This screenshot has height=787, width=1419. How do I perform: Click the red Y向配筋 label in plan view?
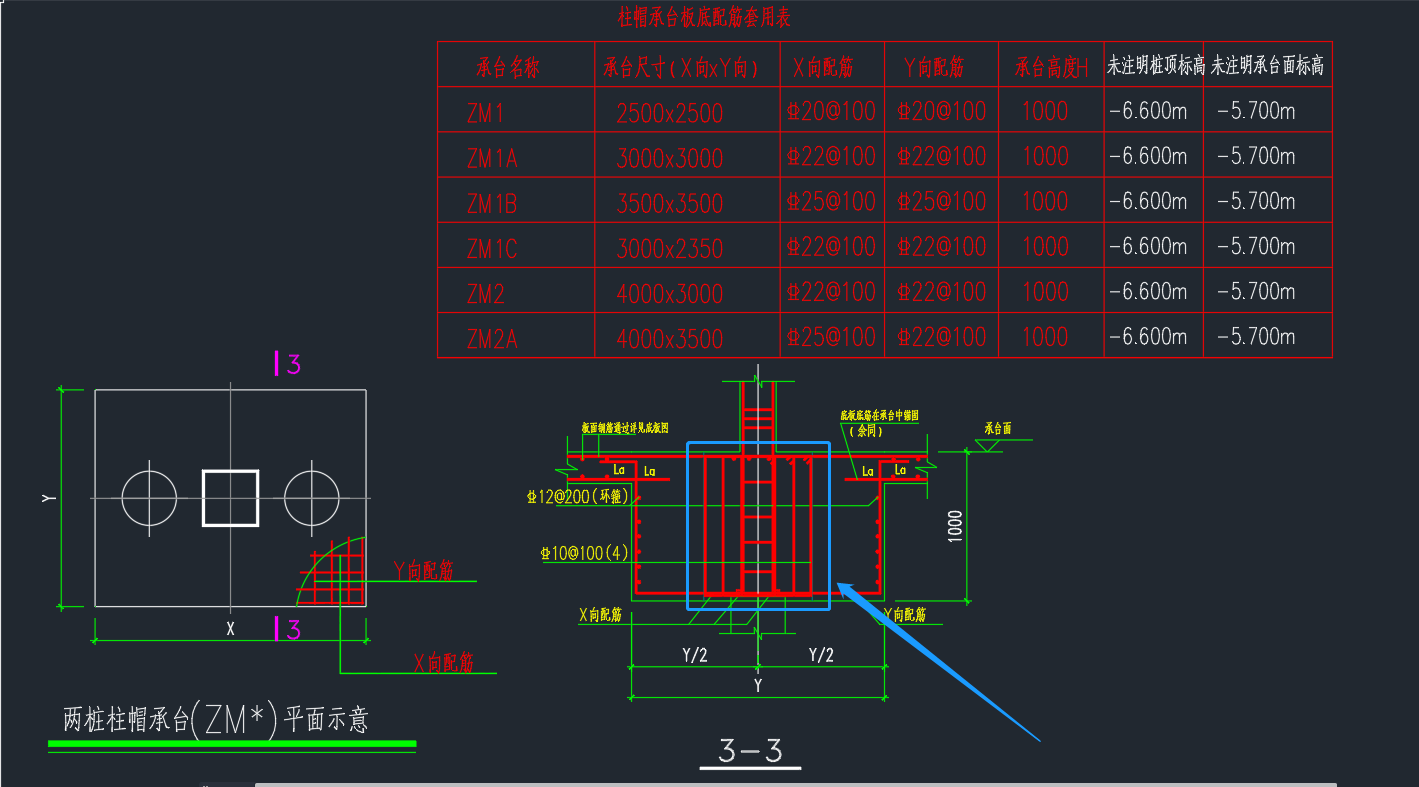tap(423, 571)
